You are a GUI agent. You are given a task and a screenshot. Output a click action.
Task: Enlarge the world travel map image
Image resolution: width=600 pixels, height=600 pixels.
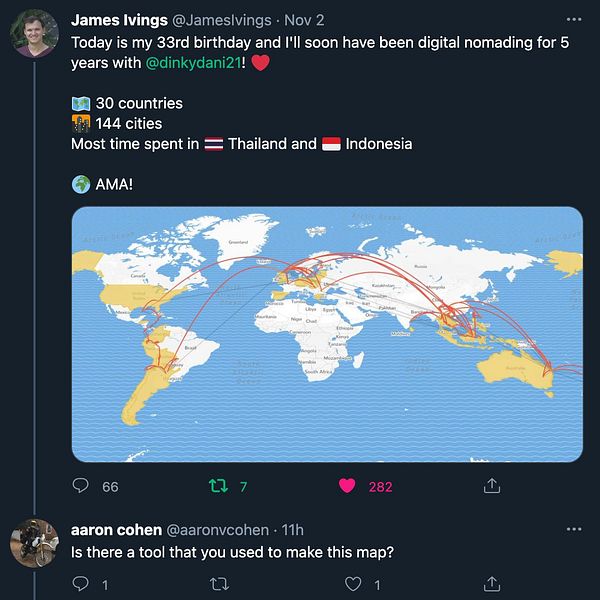326,334
